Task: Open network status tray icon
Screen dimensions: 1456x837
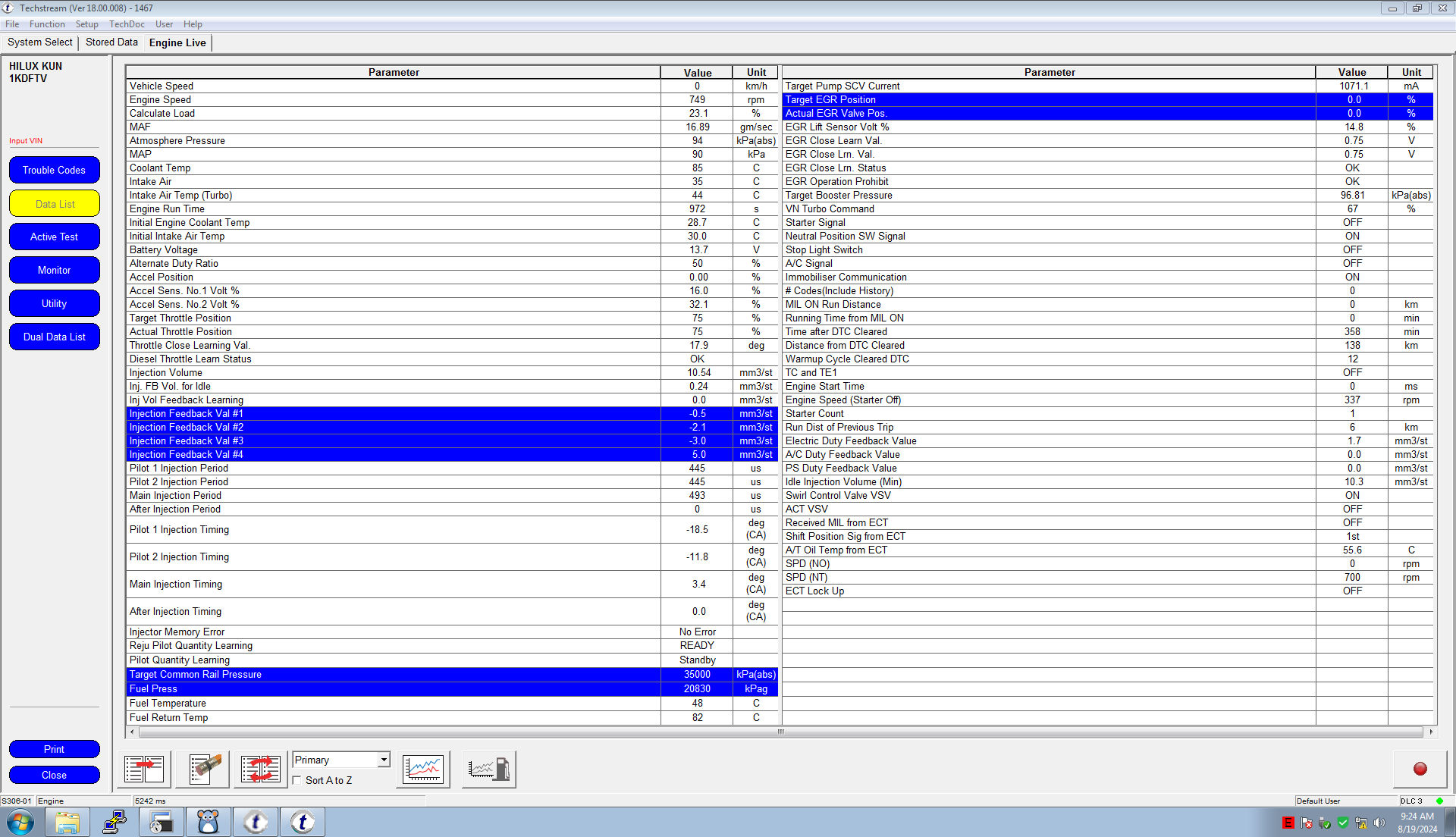Action: pos(1361,823)
